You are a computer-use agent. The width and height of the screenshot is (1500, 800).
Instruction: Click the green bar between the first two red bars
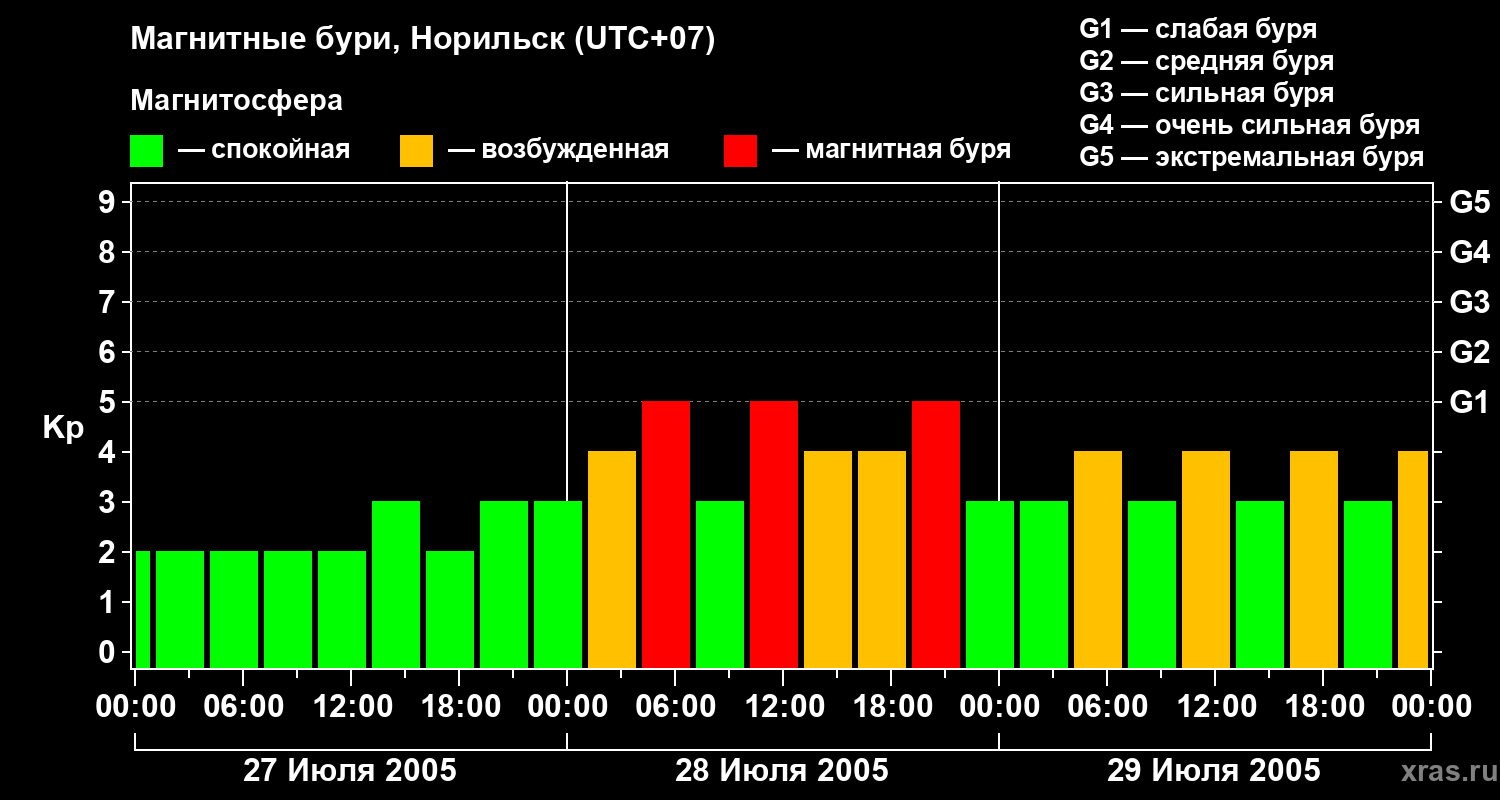[x=720, y=584]
